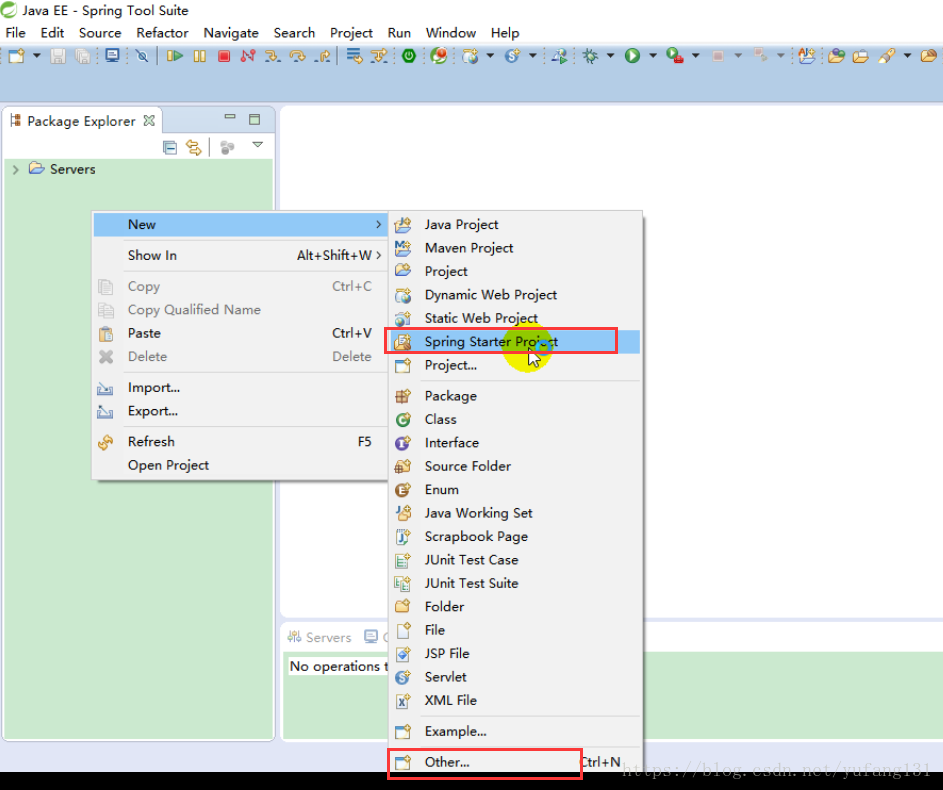This screenshot has height=790, width=943.
Task: Expand the Servers project node
Action: (x=16, y=170)
